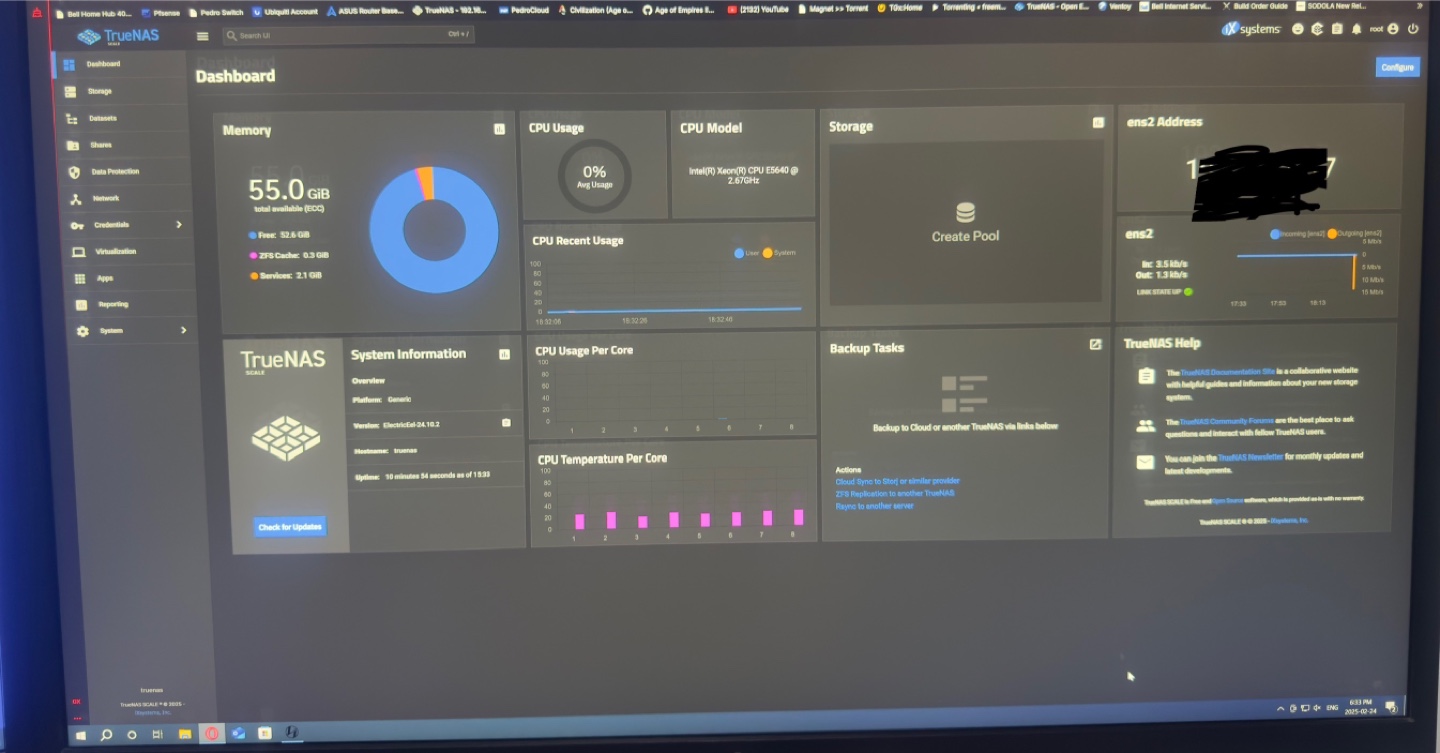The width and height of the screenshot is (1440, 753).
Task: Open the jobs clipboard icon
Action: tap(1337, 29)
